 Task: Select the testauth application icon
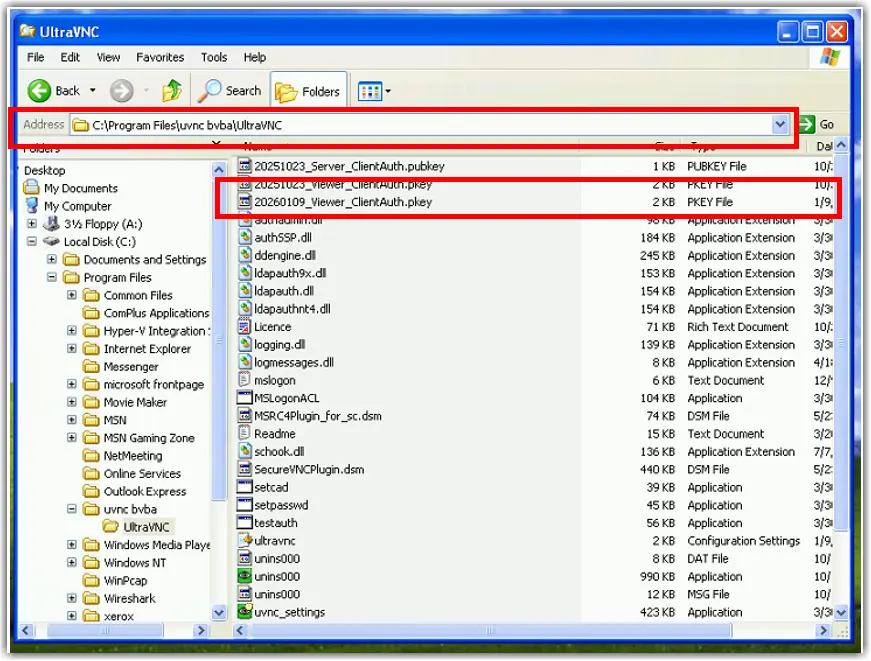coord(244,523)
